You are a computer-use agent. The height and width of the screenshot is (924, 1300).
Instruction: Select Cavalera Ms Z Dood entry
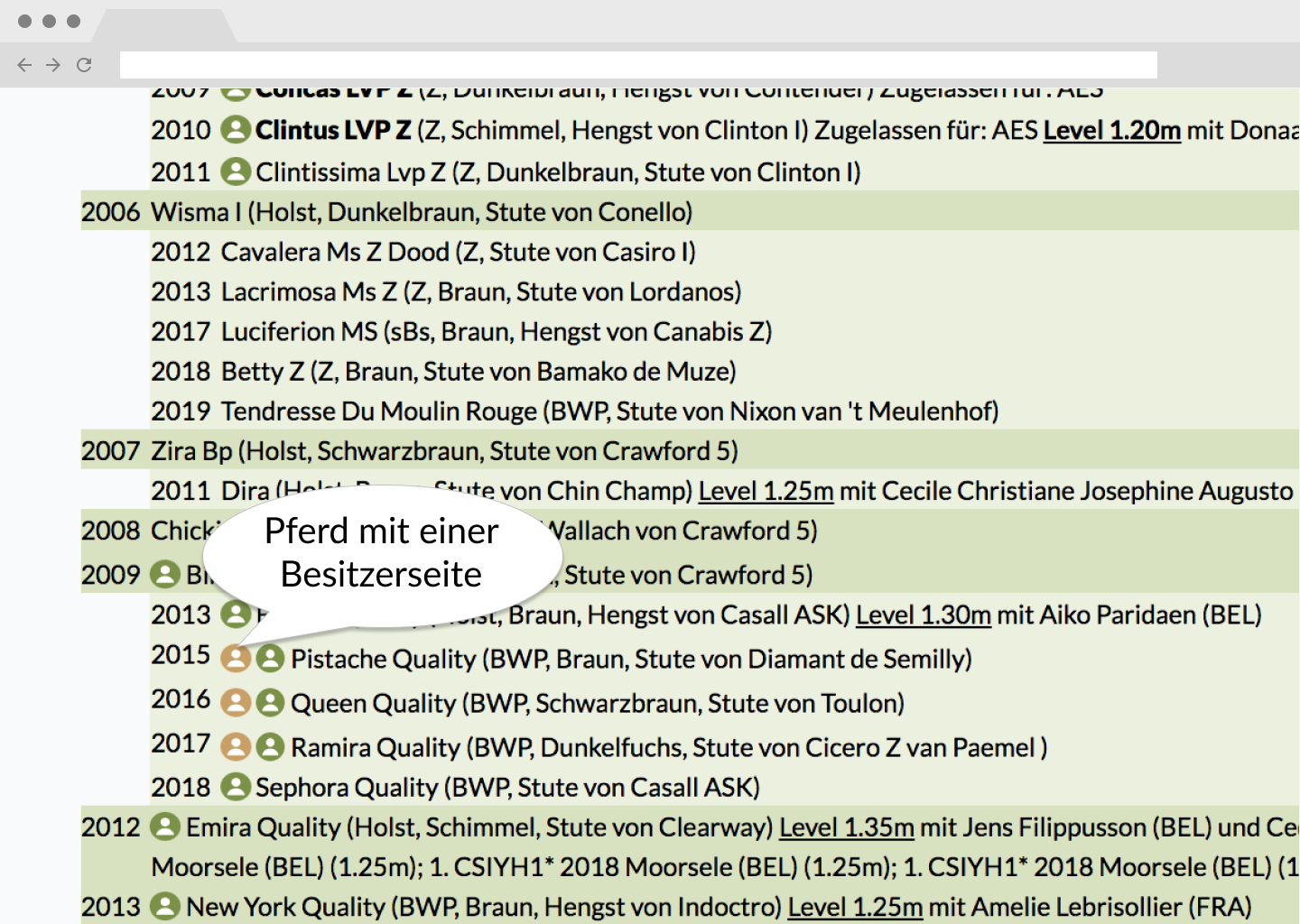tap(459, 252)
